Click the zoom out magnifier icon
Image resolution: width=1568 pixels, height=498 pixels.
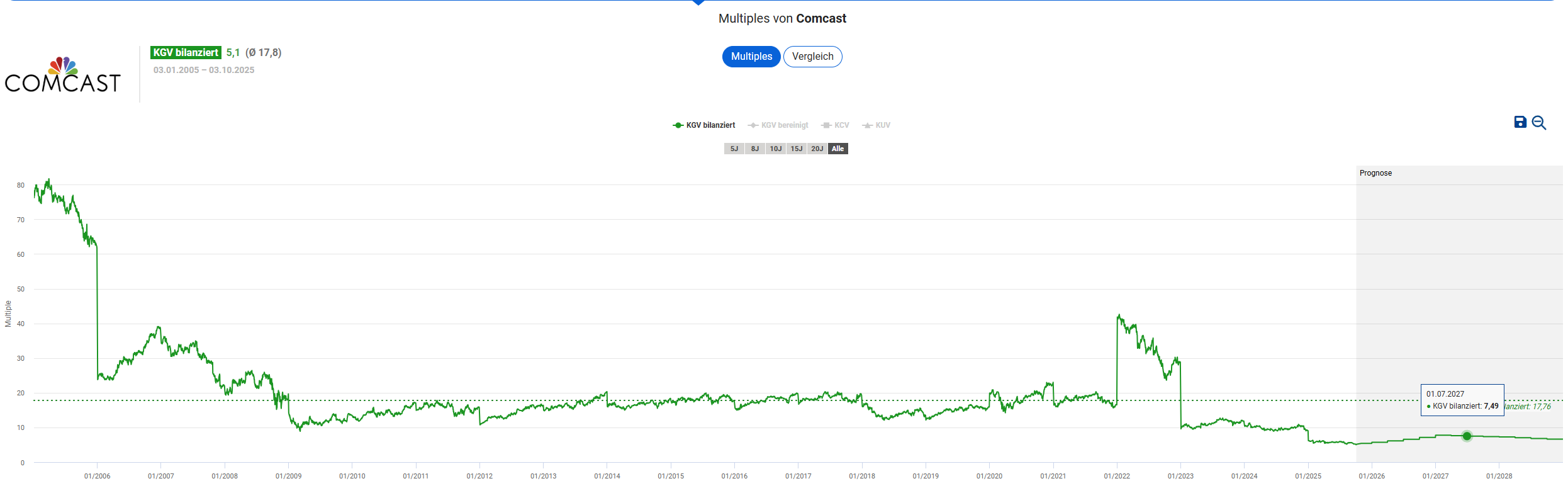[1538, 123]
